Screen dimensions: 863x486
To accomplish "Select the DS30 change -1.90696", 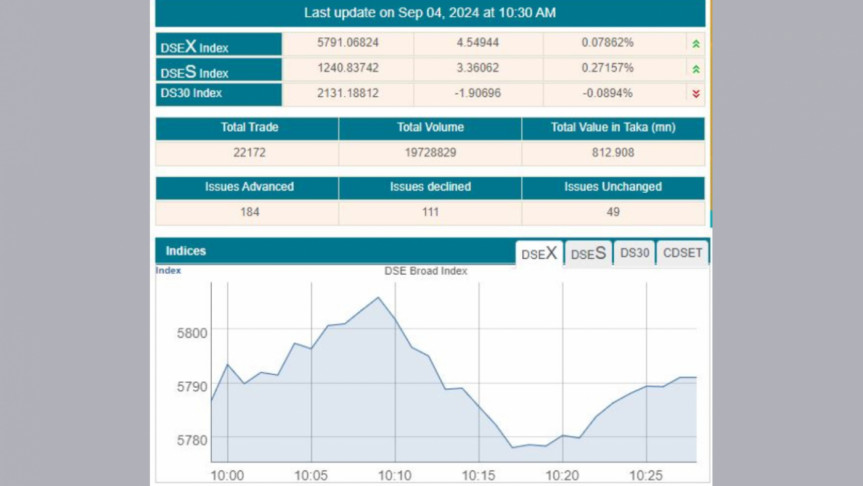I will pyautogui.click(x=478, y=93).
